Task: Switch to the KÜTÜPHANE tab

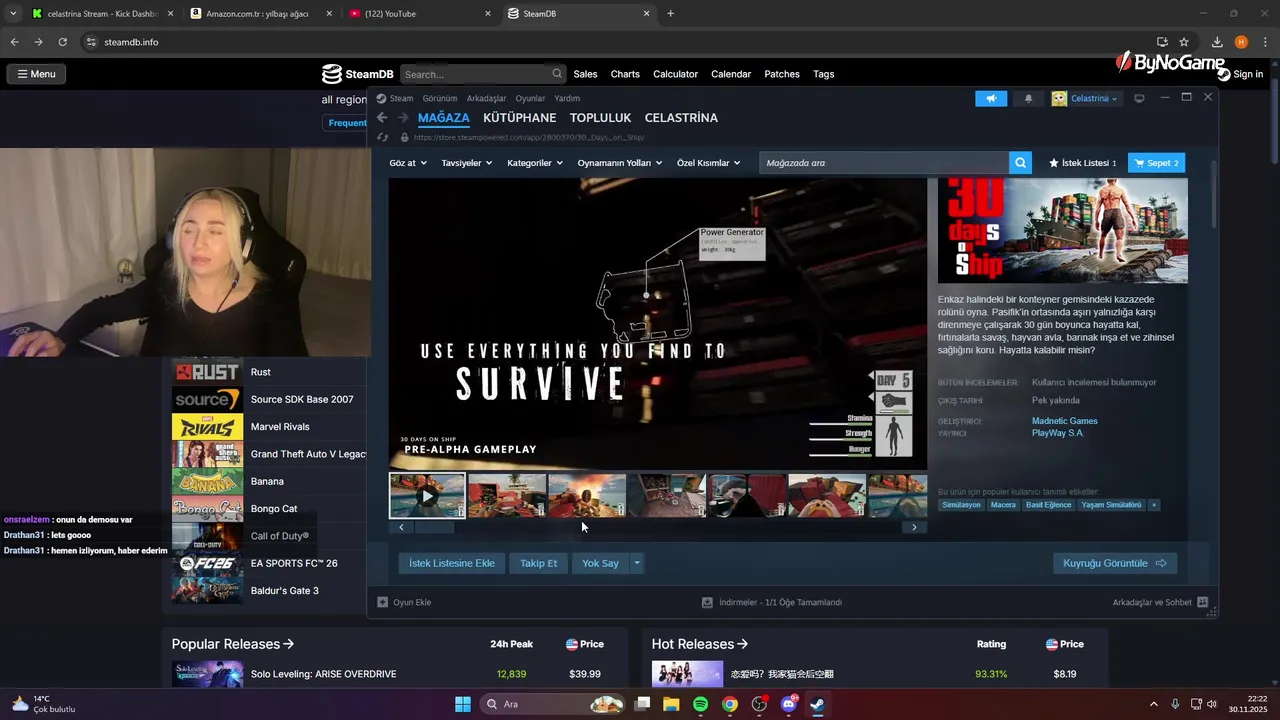Action: 519,118
